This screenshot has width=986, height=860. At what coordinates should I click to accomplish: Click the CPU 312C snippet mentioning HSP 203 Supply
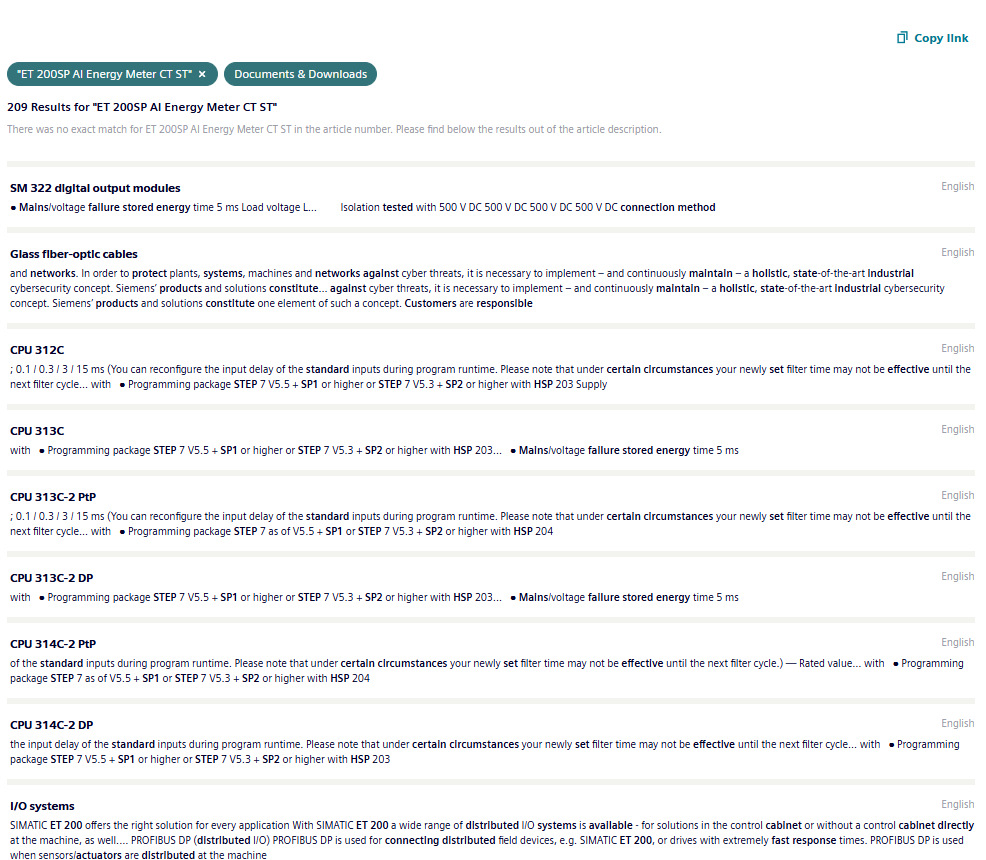tap(490, 377)
